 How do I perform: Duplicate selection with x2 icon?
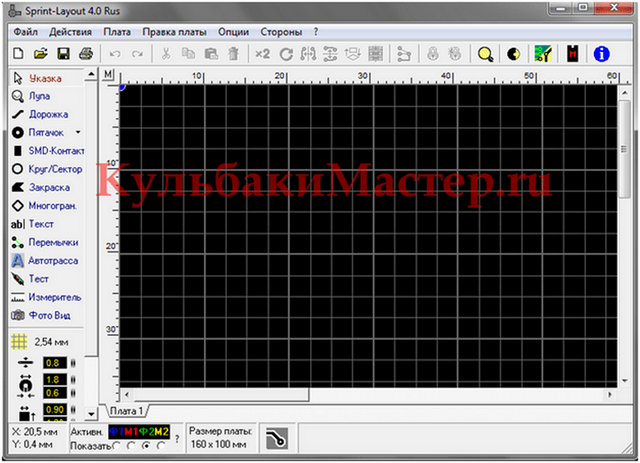[262, 53]
